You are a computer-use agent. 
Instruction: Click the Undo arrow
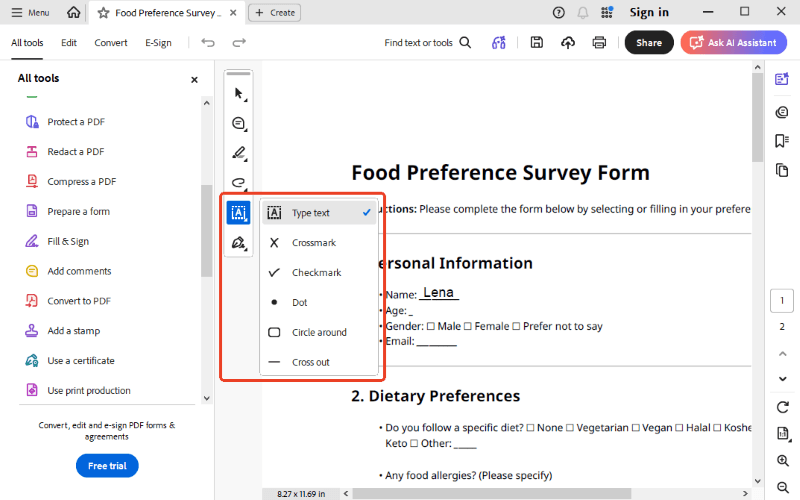click(x=208, y=42)
